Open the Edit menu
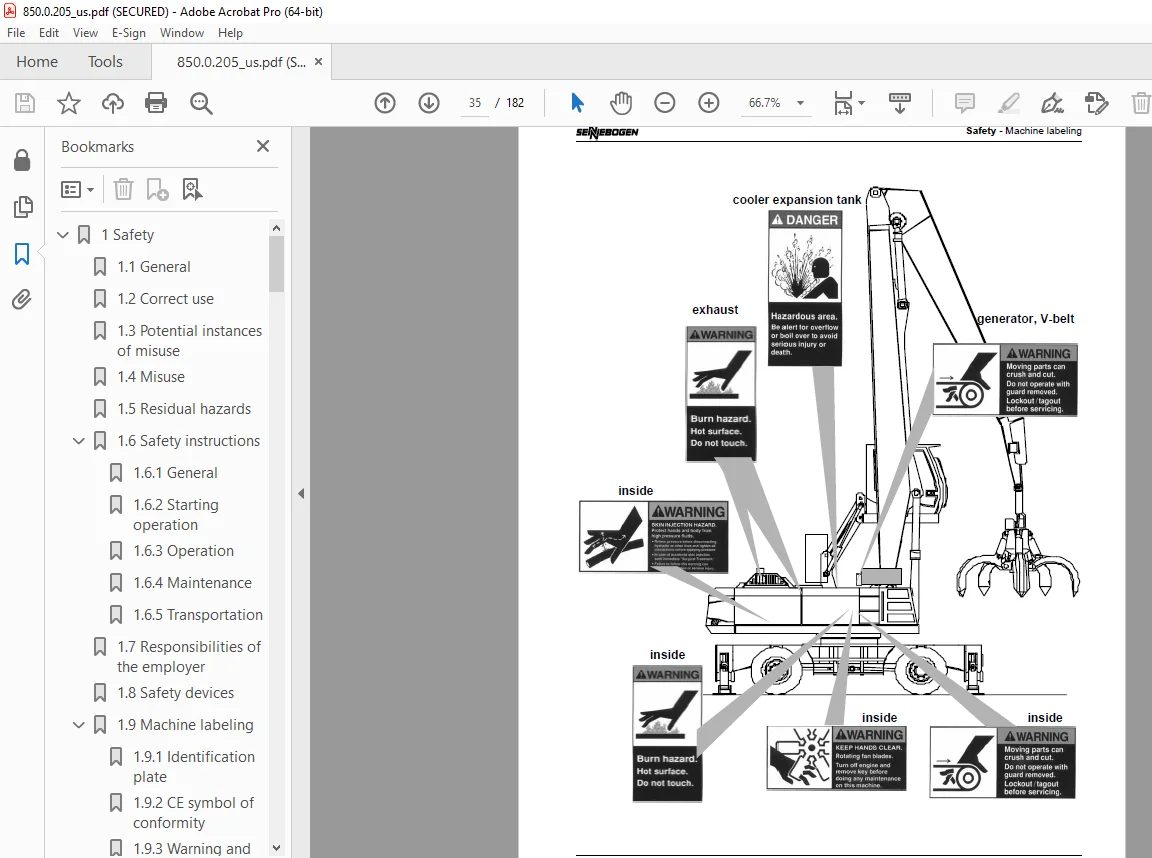Image resolution: width=1152 pixels, height=858 pixels. tap(48, 33)
